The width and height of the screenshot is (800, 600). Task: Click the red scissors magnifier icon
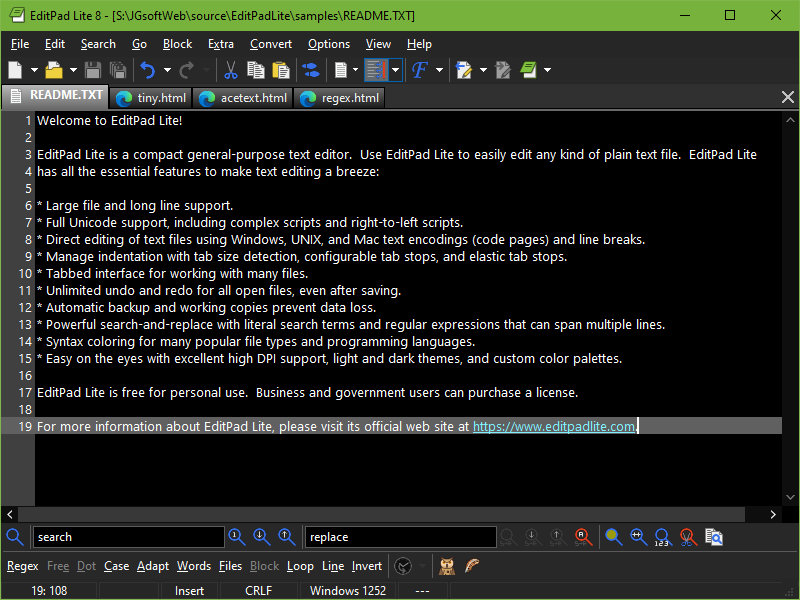[x=688, y=537]
